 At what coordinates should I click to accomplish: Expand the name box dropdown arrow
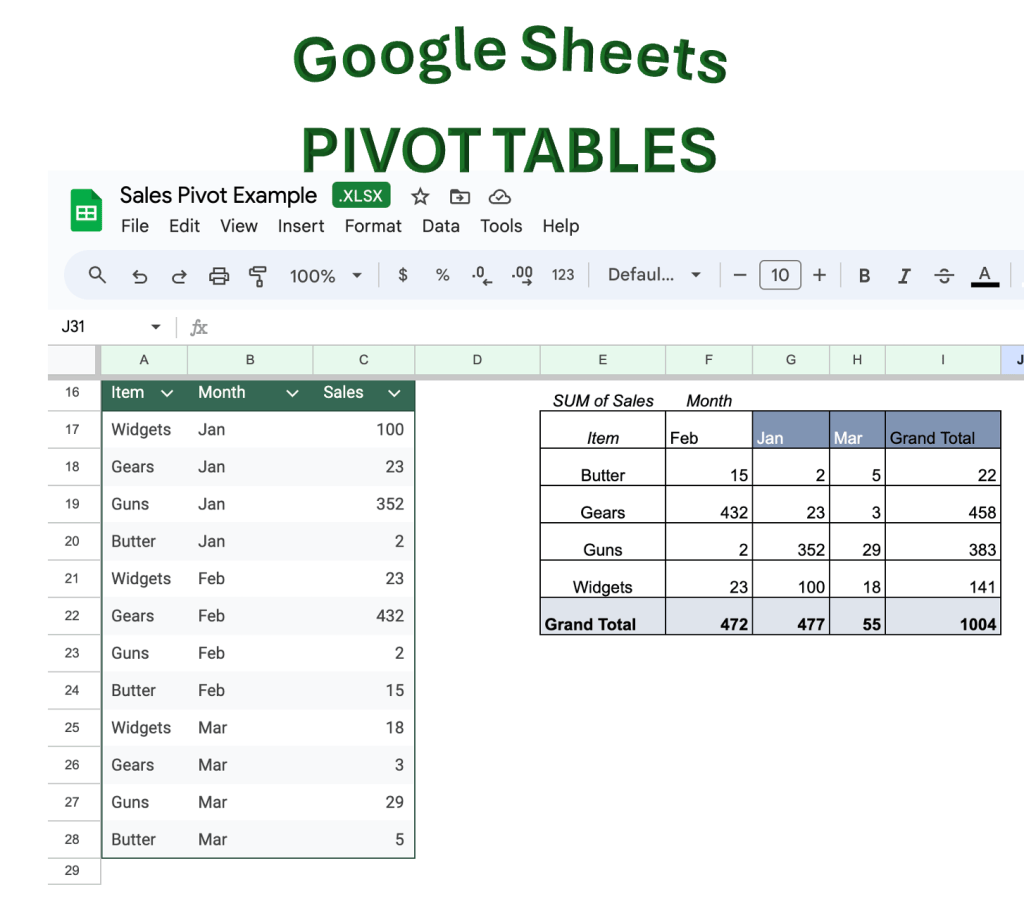click(x=155, y=326)
